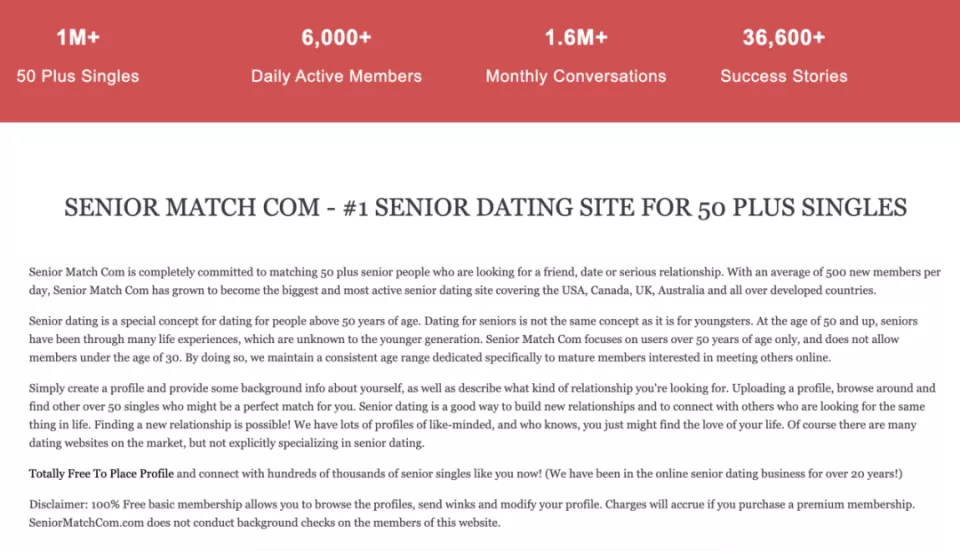The image size is (960, 551).
Task: Click the Totally Free To Place Profile text
Action: pyautogui.click(x=101, y=474)
